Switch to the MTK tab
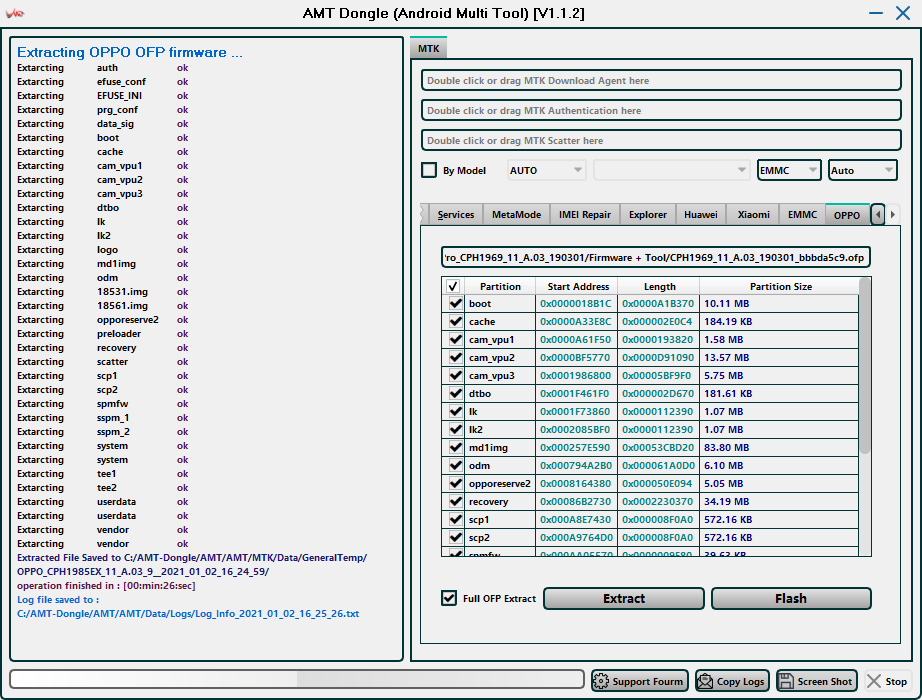Image resolution: width=922 pixels, height=700 pixels. 429,48
